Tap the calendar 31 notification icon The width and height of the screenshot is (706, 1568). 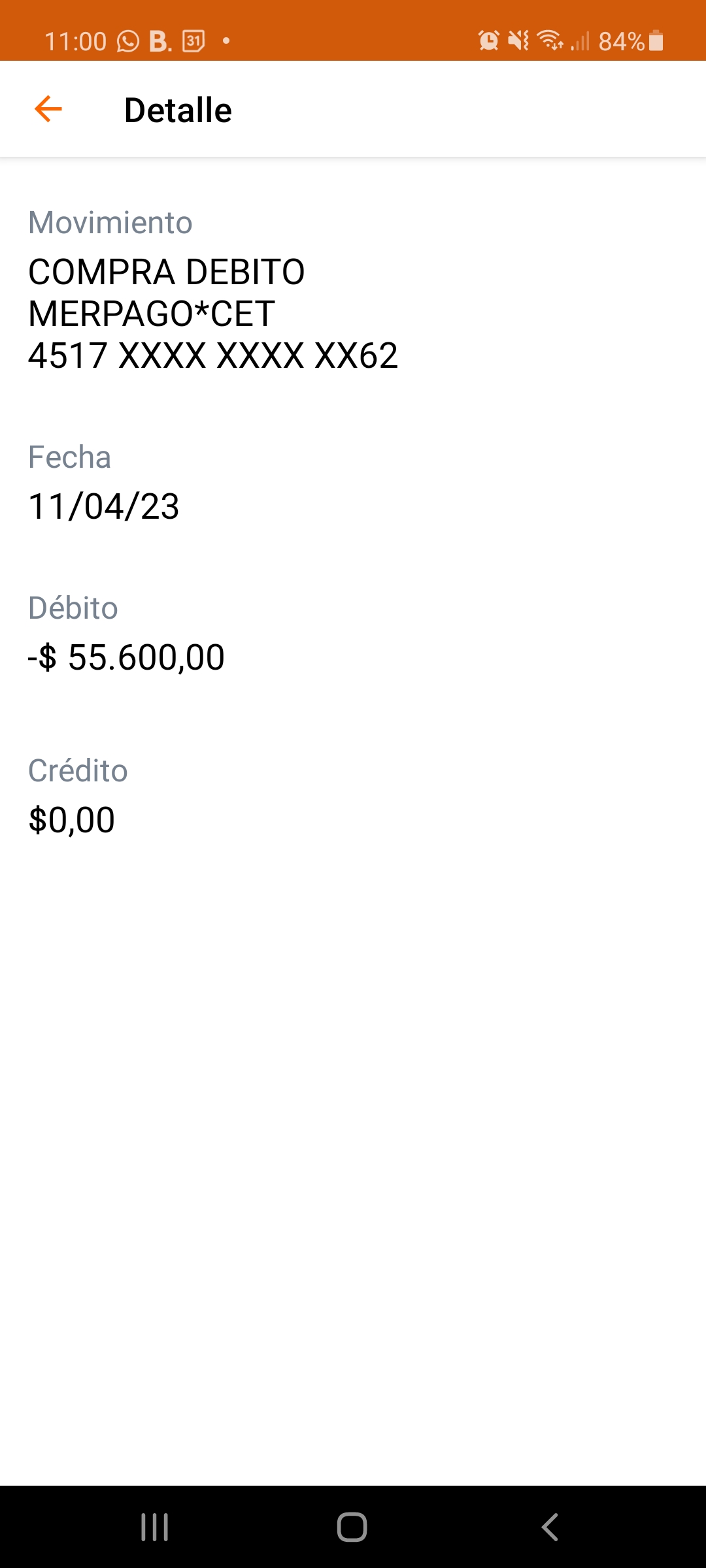pyautogui.click(x=193, y=41)
